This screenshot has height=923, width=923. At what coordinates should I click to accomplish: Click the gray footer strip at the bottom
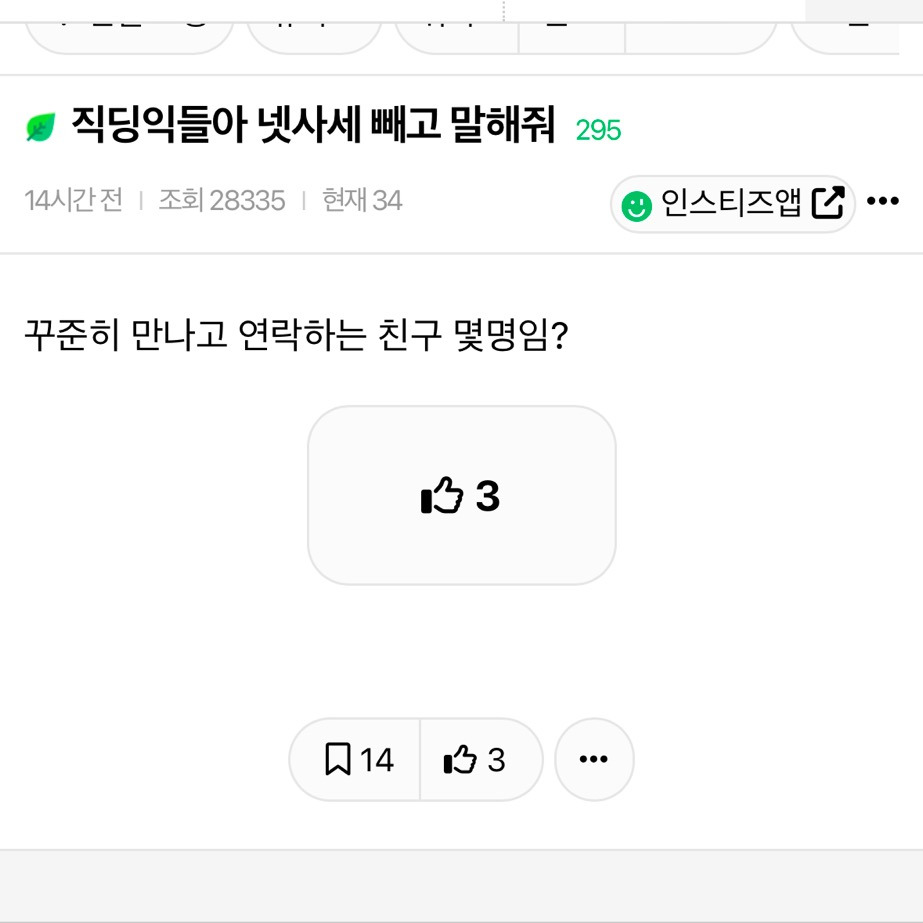click(461, 885)
